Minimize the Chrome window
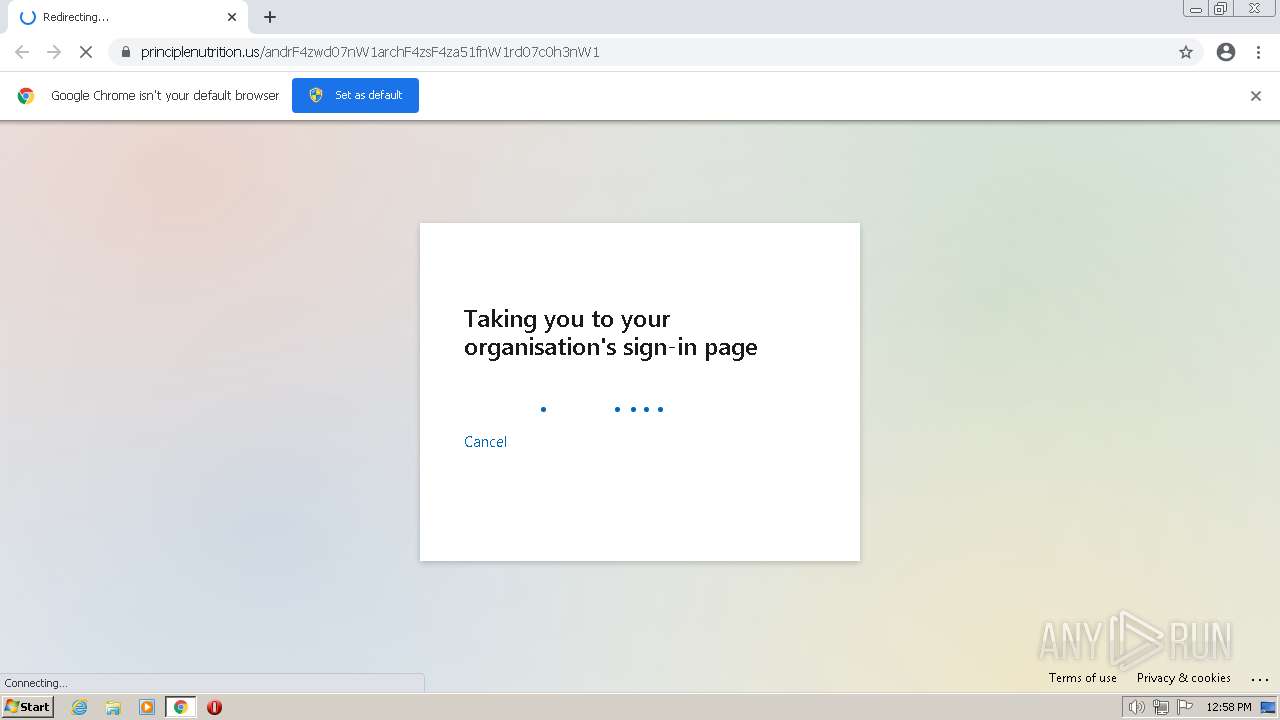 coord(1196,9)
